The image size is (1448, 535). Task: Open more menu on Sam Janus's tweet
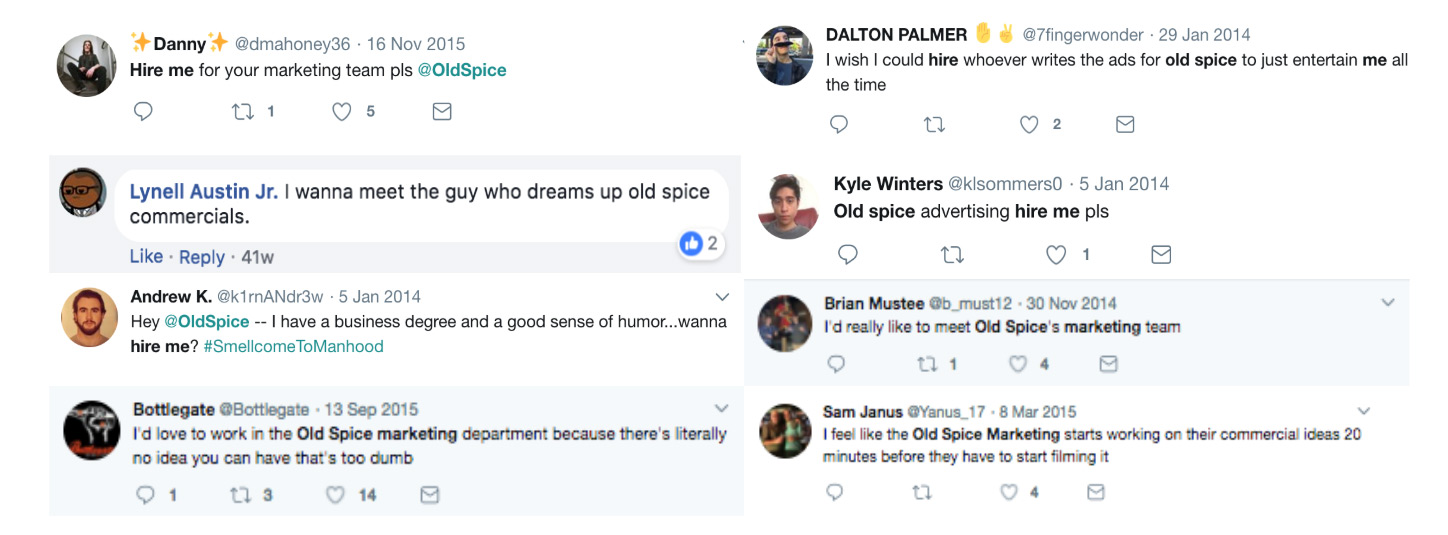tap(1363, 411)
